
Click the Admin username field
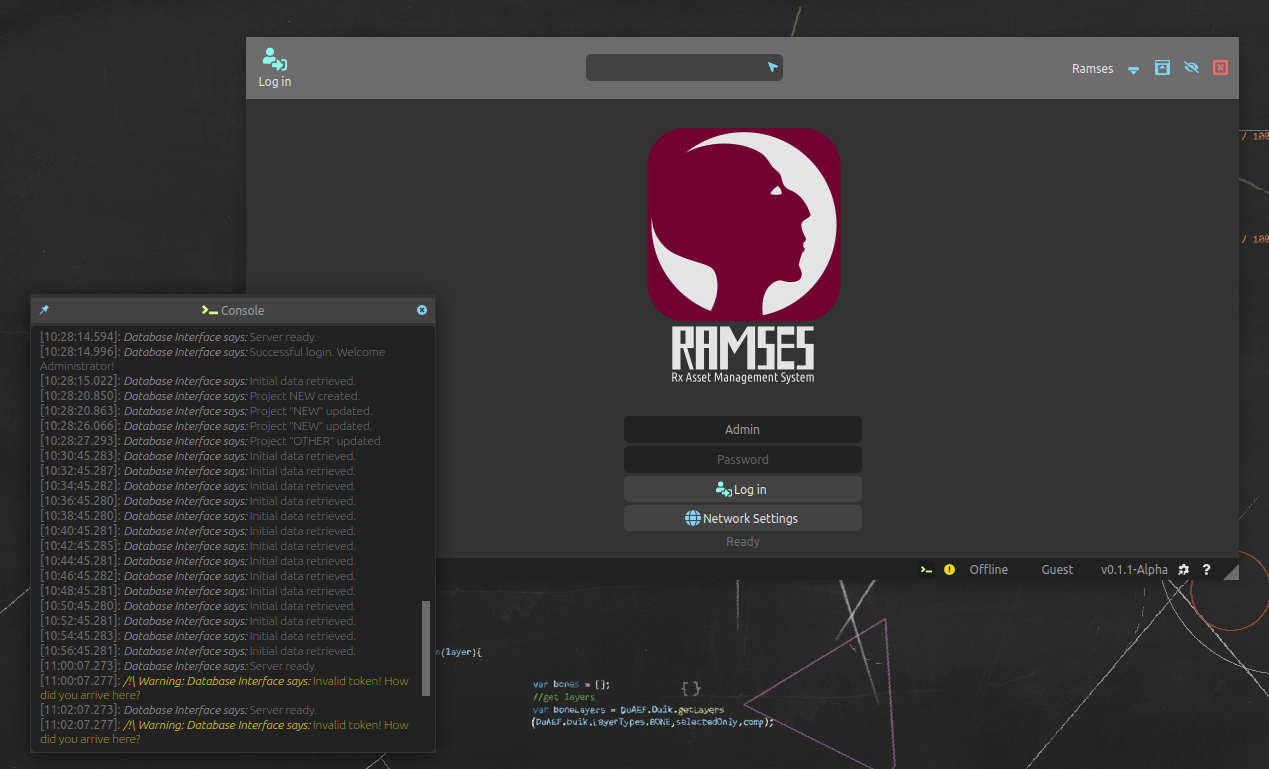(x=742, y=430)
